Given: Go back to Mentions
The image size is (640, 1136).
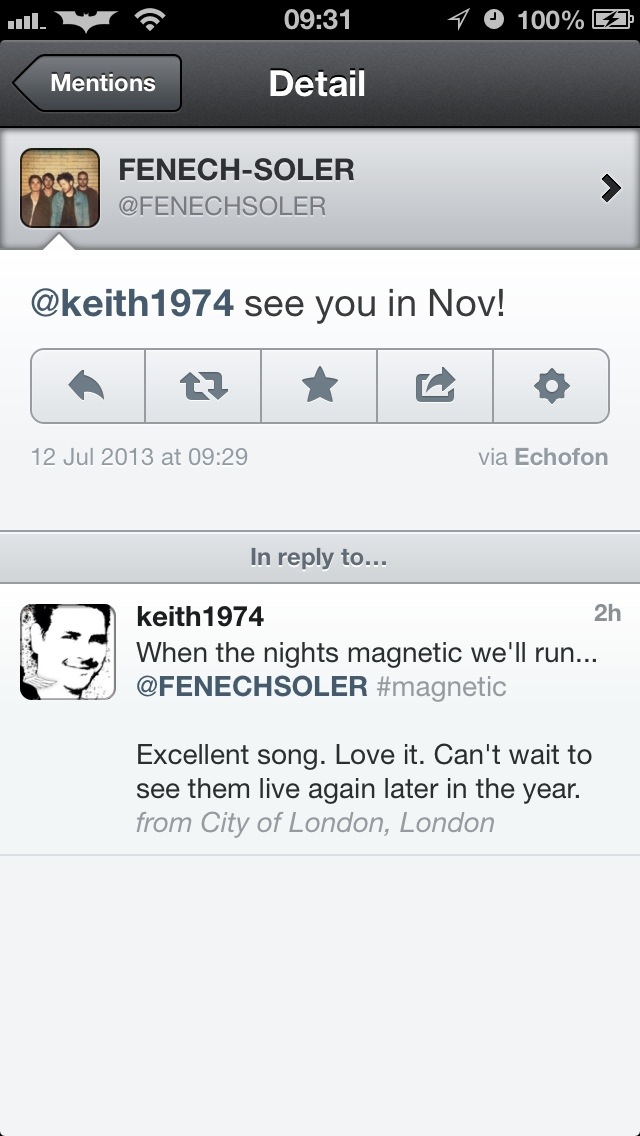Looking at the screenshot, I should click(x=98, y=83).
